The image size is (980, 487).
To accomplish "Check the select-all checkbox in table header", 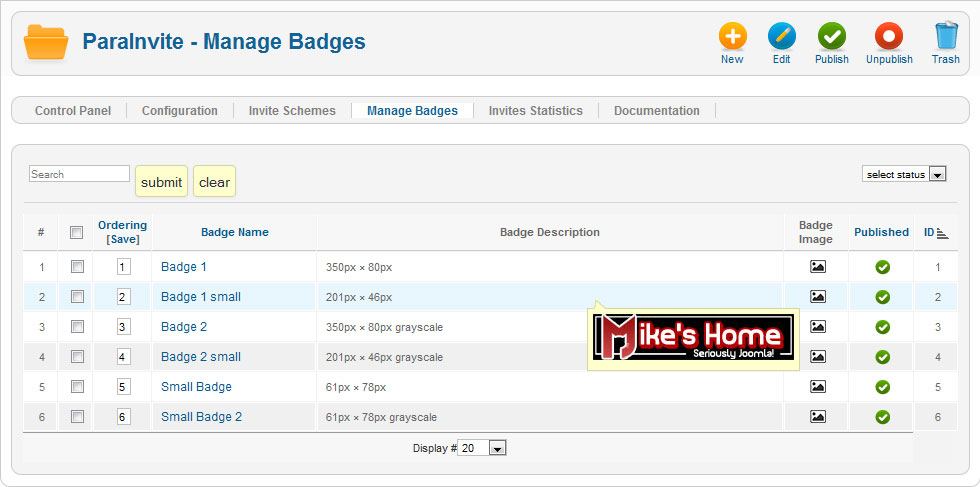I will (x=76, y=233).
